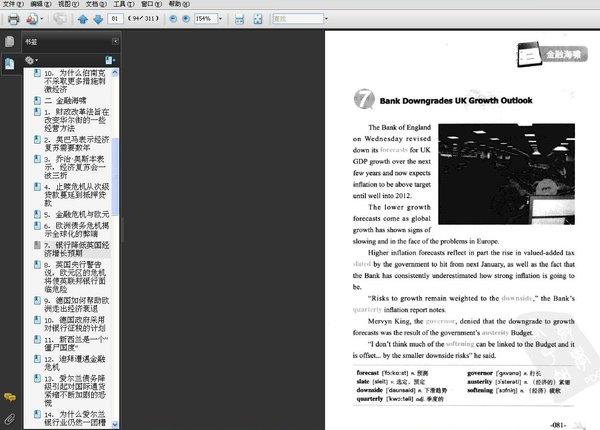
Task: Select bookmark 11. 新西兰是一个僵尸国度
Action: [76, 343]
